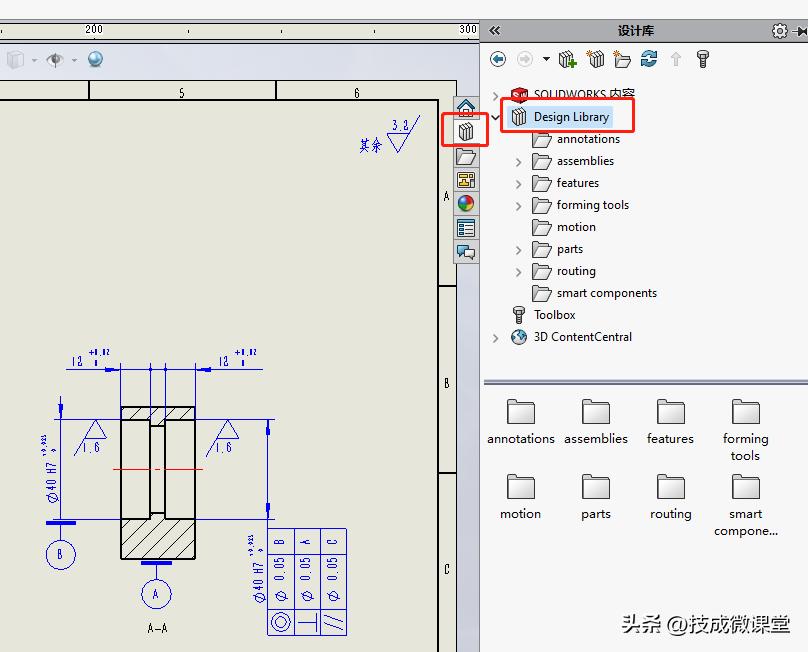Open the File Explorer folder icon in sidebar
This screenshot has width=808, height=652.
pos(465,155)
